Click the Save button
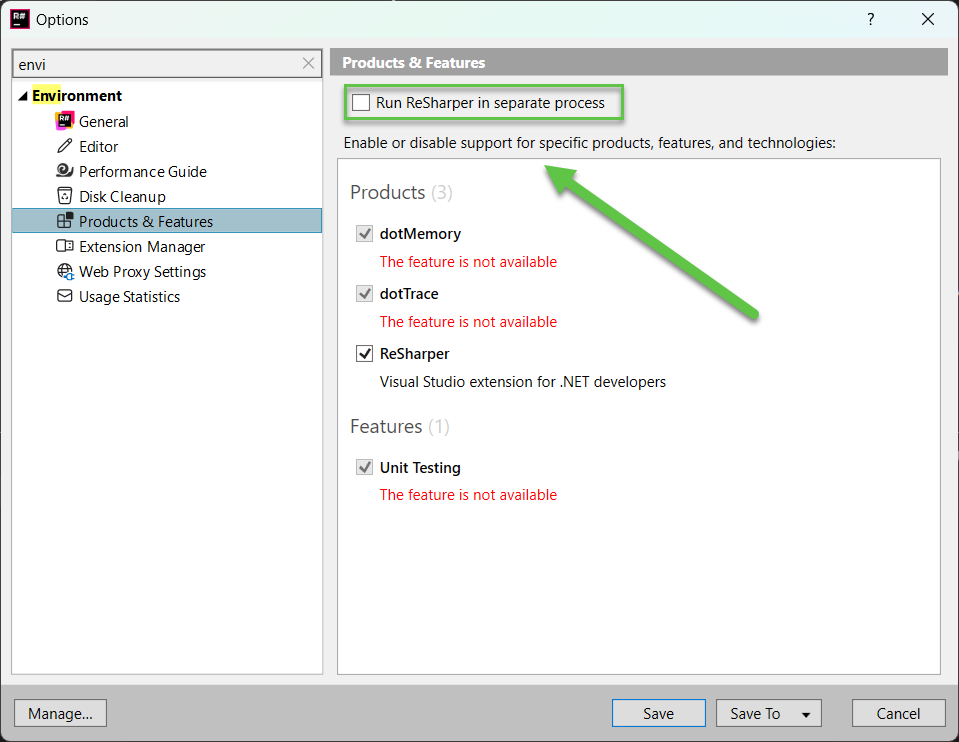This screenshot has width=959, height=742. 659,713
